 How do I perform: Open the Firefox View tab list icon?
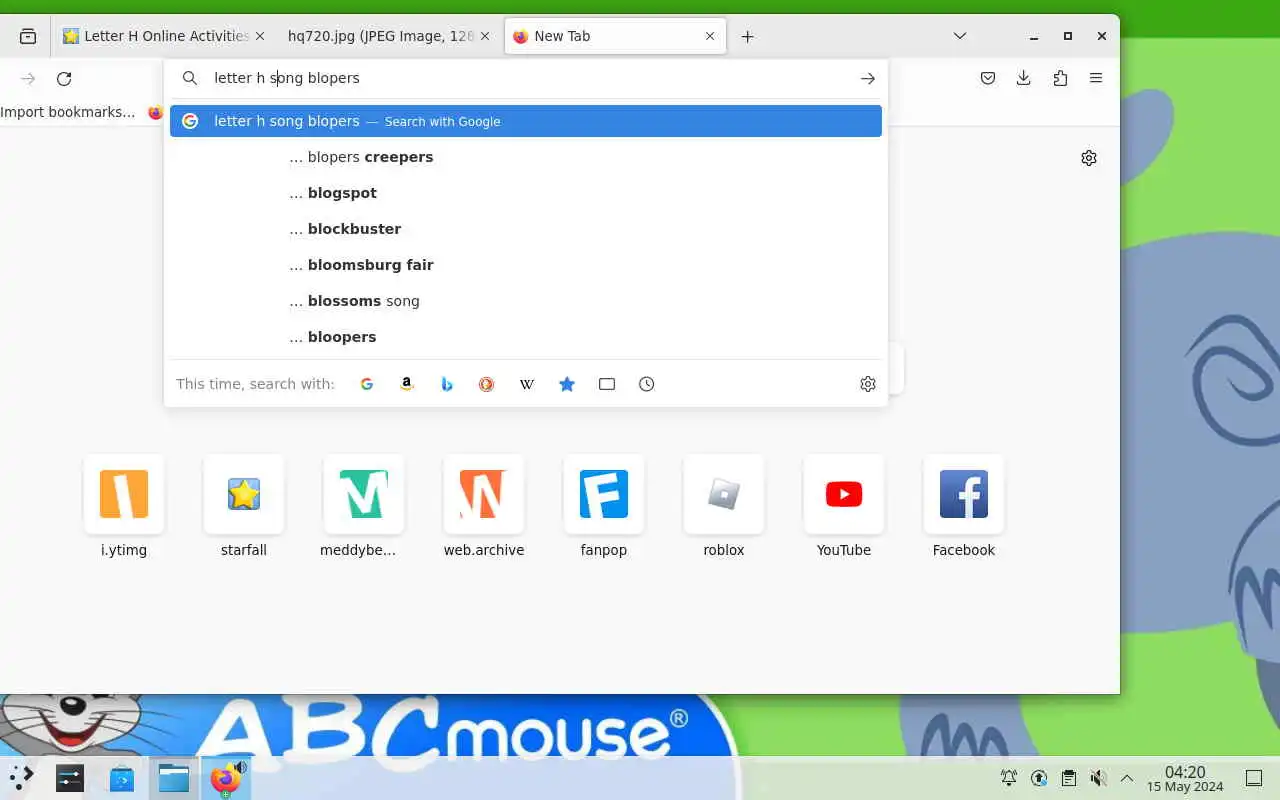pos(28,36)
